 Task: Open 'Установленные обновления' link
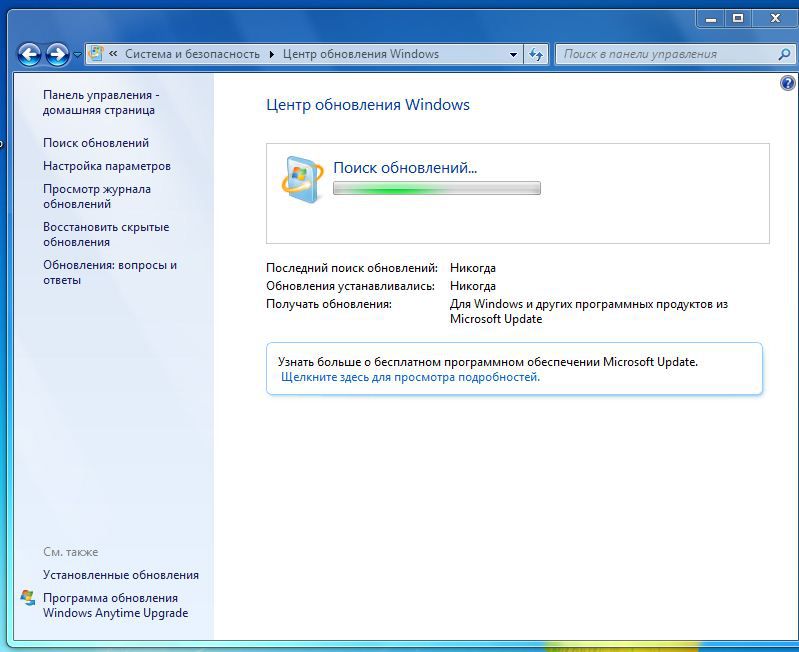point(121,575)
